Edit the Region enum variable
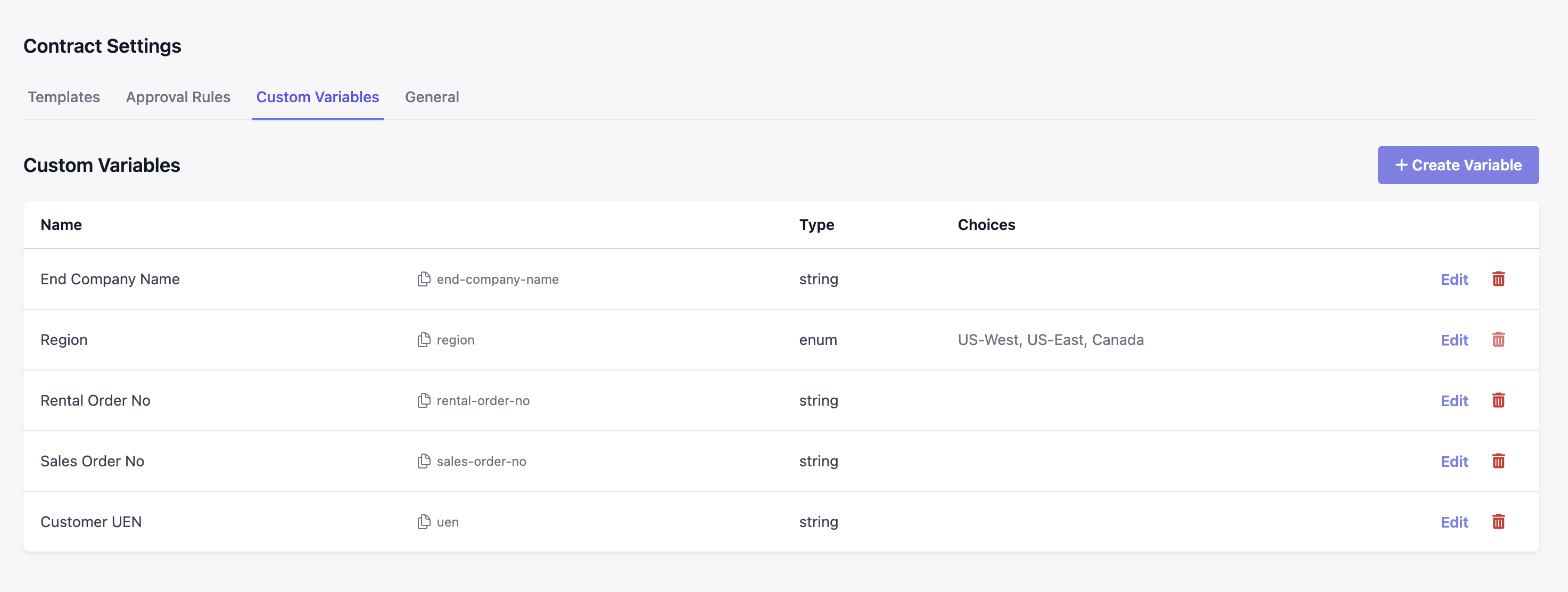This screenshot has height=592, width=1568. point(1454,341)
